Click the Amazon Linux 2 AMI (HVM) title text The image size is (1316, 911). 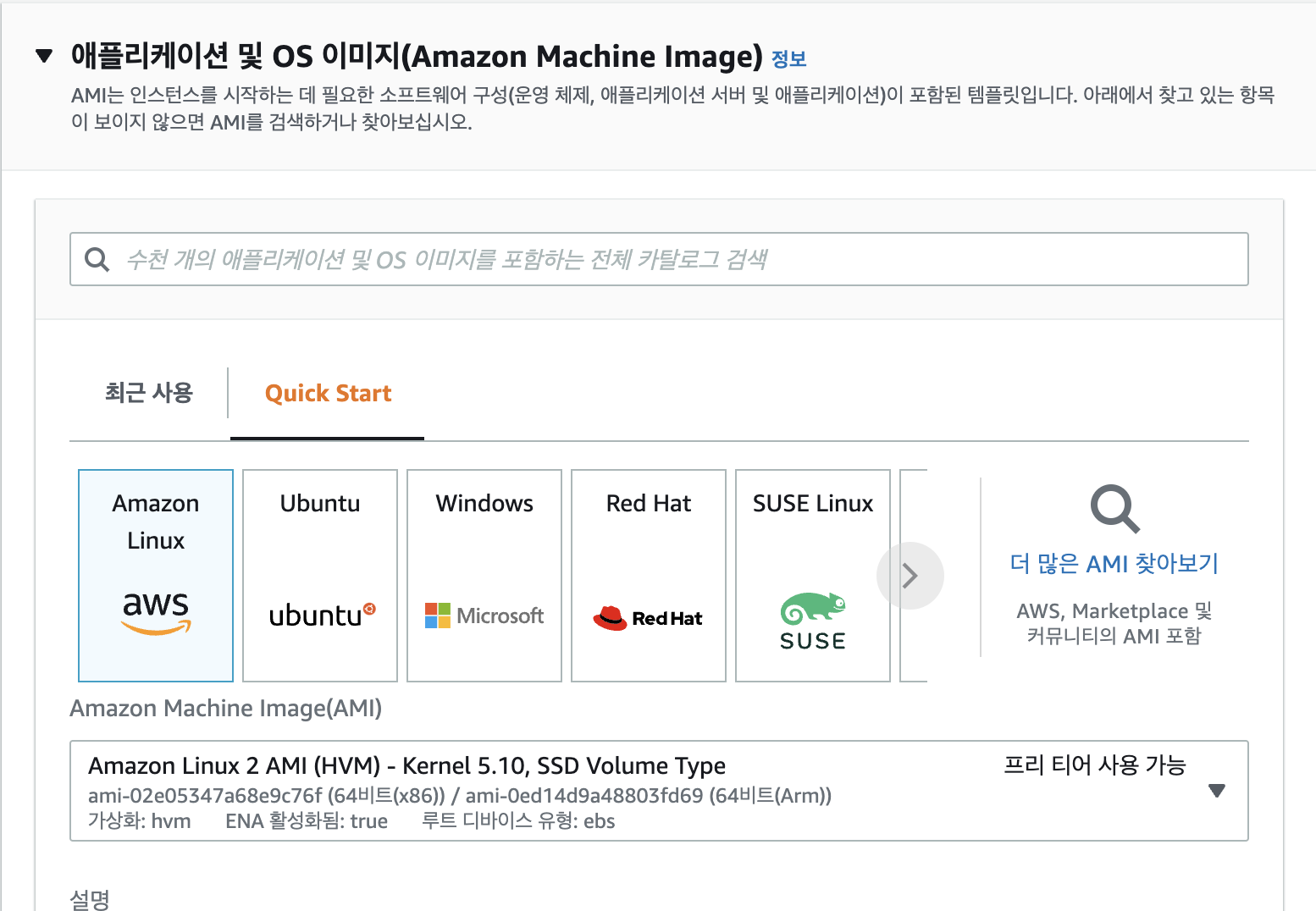point(406,766)
